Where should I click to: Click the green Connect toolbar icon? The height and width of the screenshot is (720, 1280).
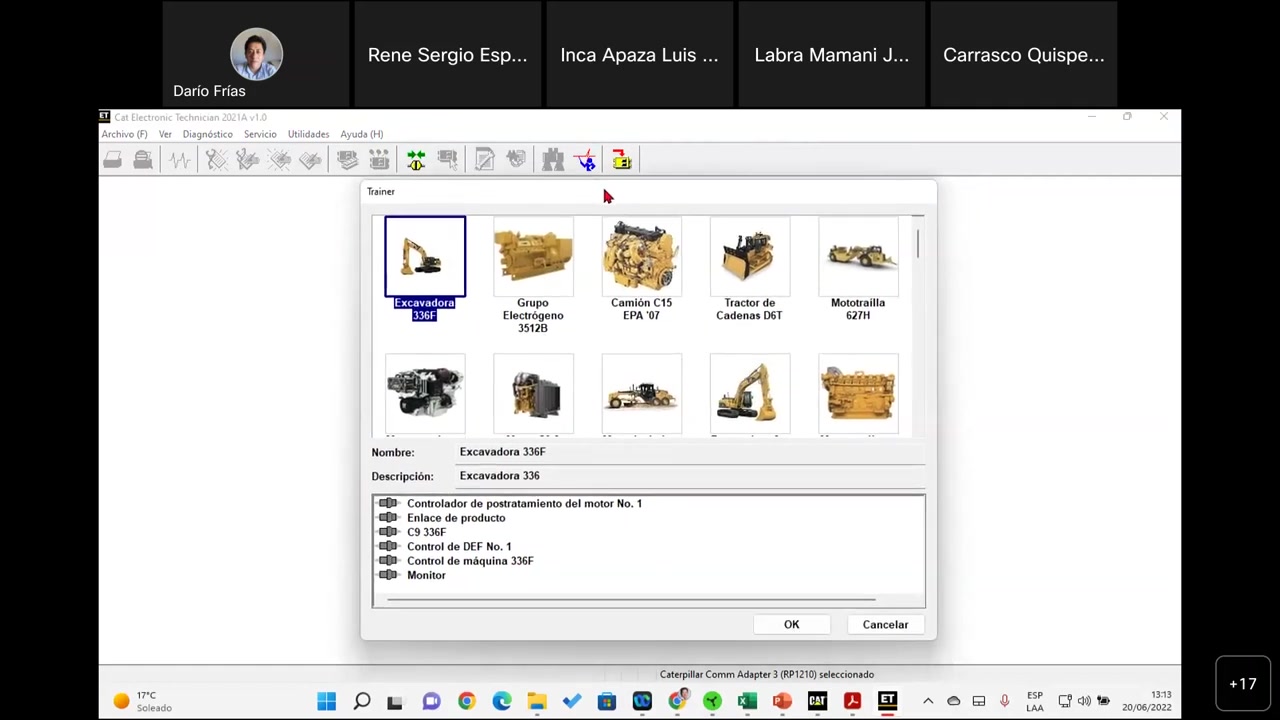416,160
